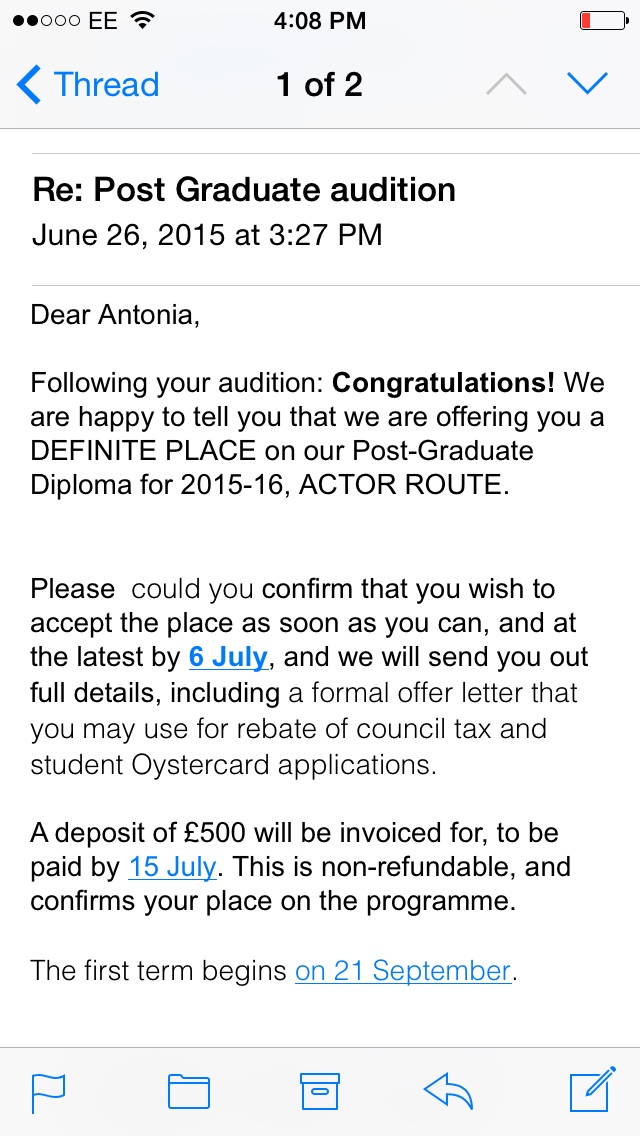
Task: Tap the reply arrow icon
Action: point(448,1091)
